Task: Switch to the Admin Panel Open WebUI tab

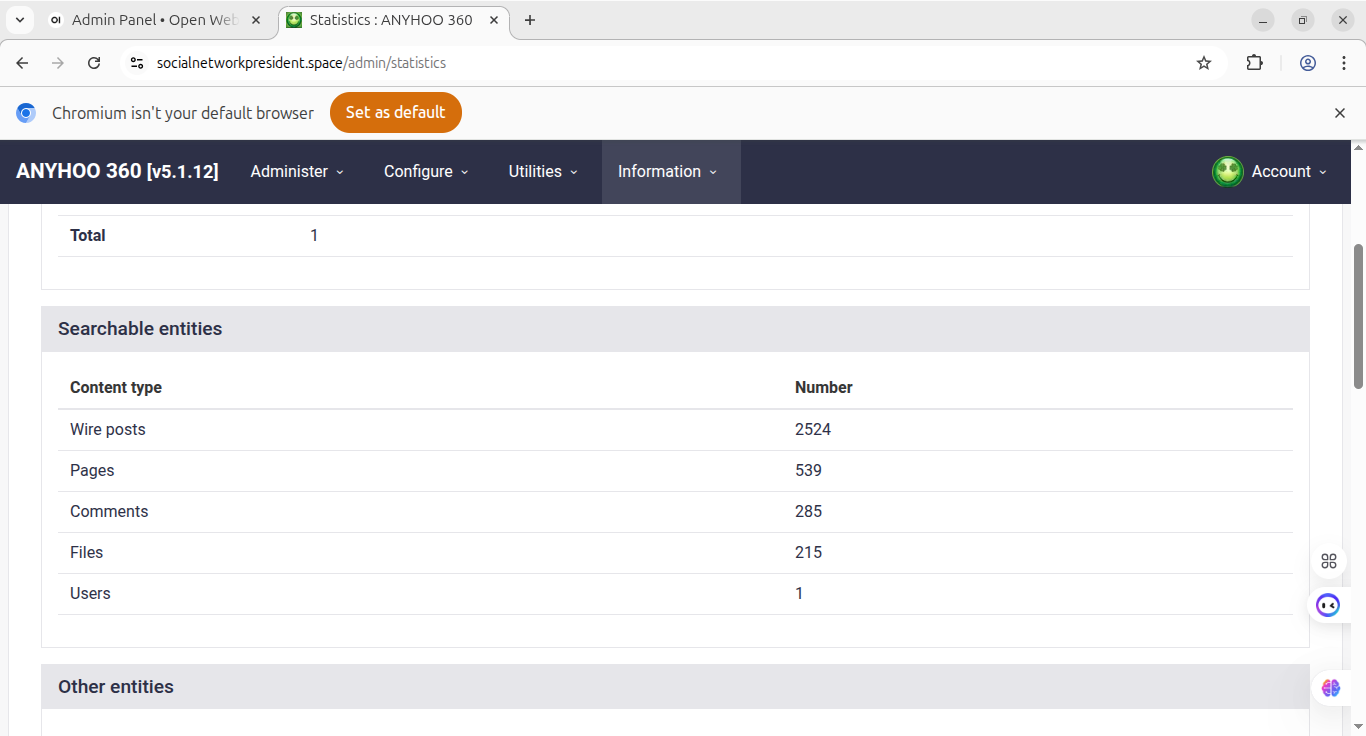Action: (x=155, y=20)
